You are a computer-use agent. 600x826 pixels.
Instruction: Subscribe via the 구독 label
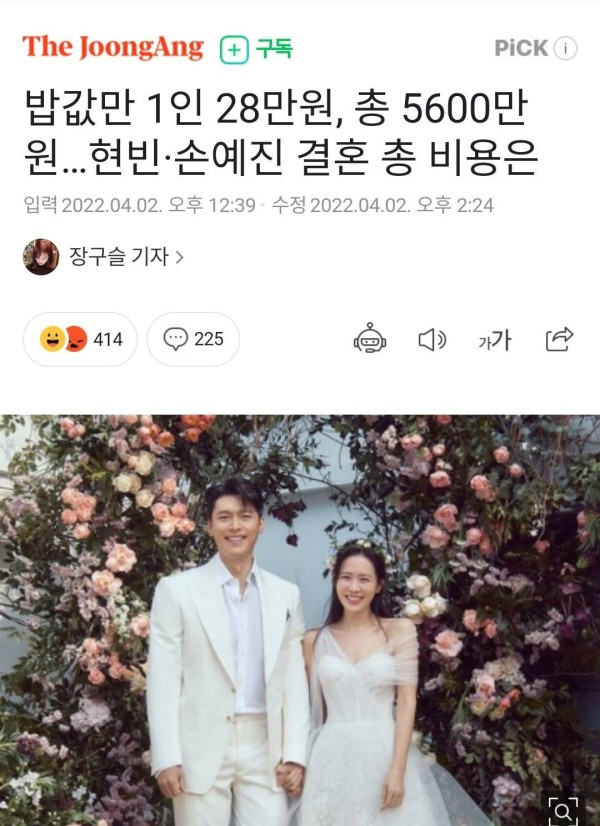[274, 48]
